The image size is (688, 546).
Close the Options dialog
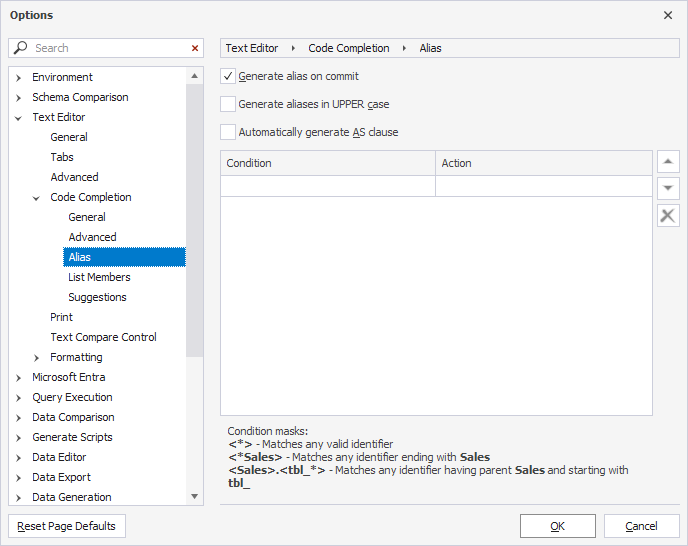tap(668, 15)
